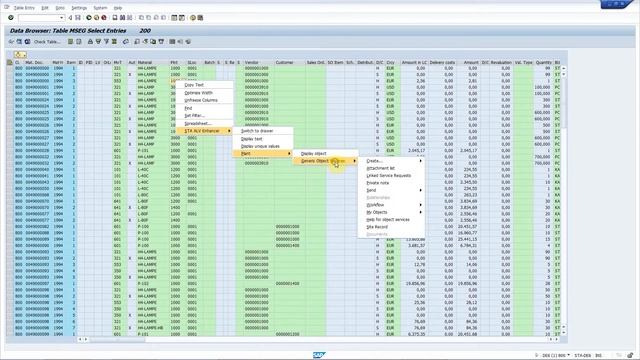Click the green Total sum icon

pos(114,42)
